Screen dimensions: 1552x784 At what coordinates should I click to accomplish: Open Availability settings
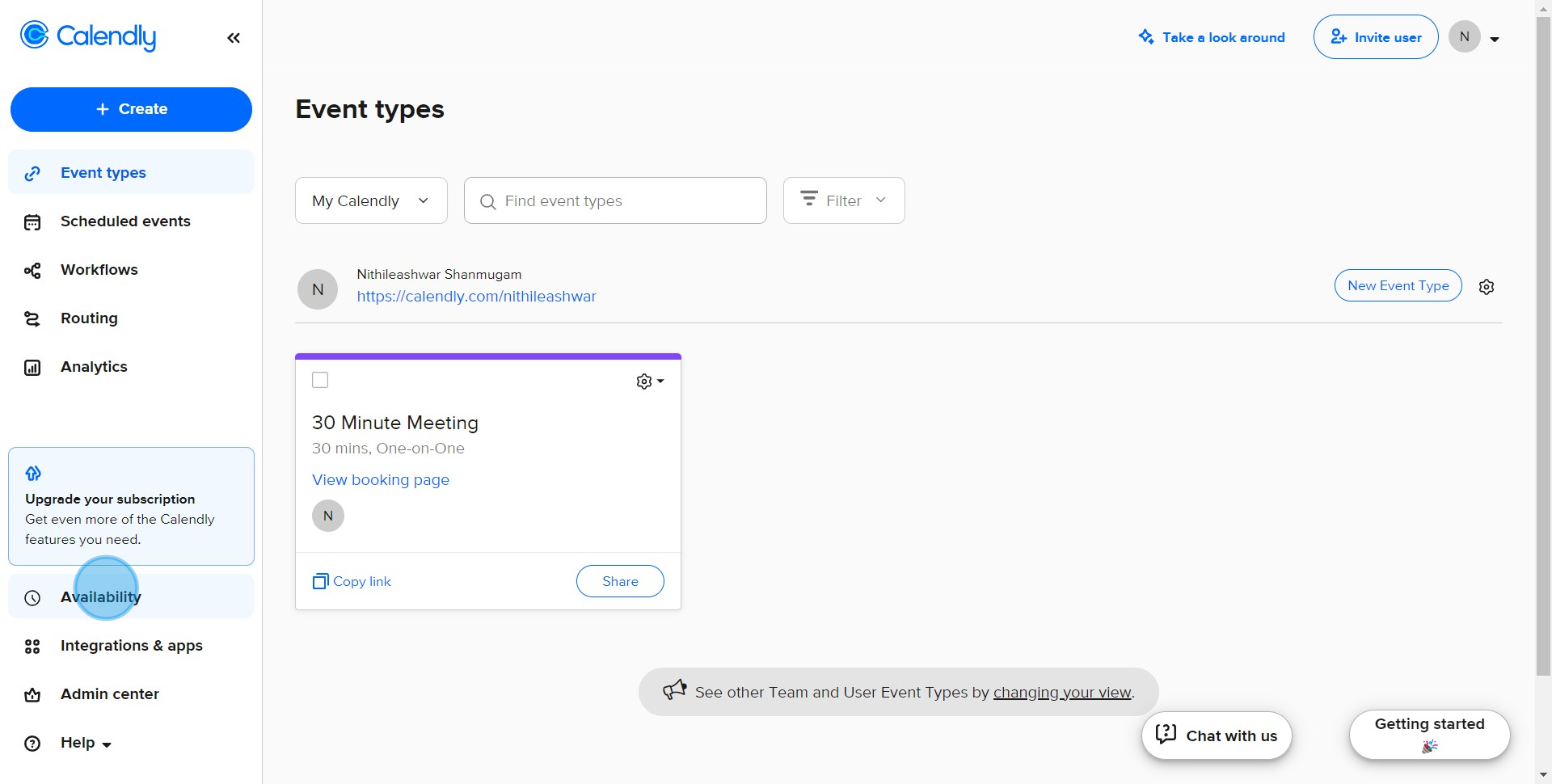click(x=131, y=596)
